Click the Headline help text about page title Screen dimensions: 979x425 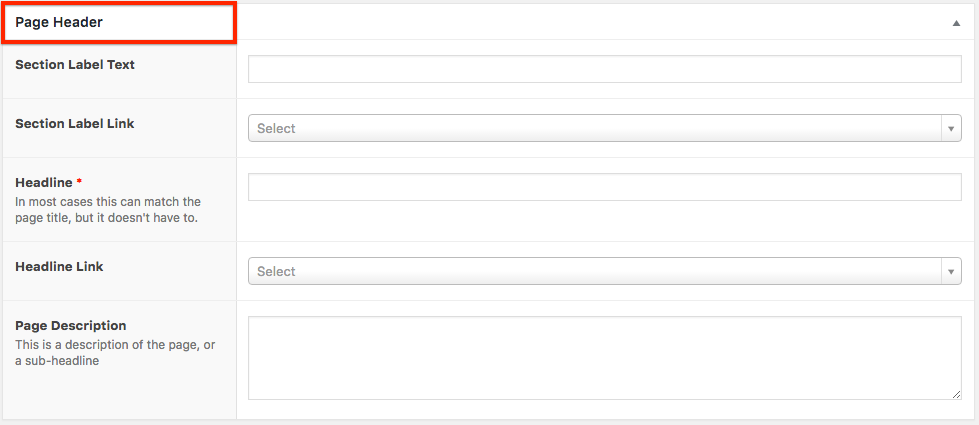tap(108, 210)
